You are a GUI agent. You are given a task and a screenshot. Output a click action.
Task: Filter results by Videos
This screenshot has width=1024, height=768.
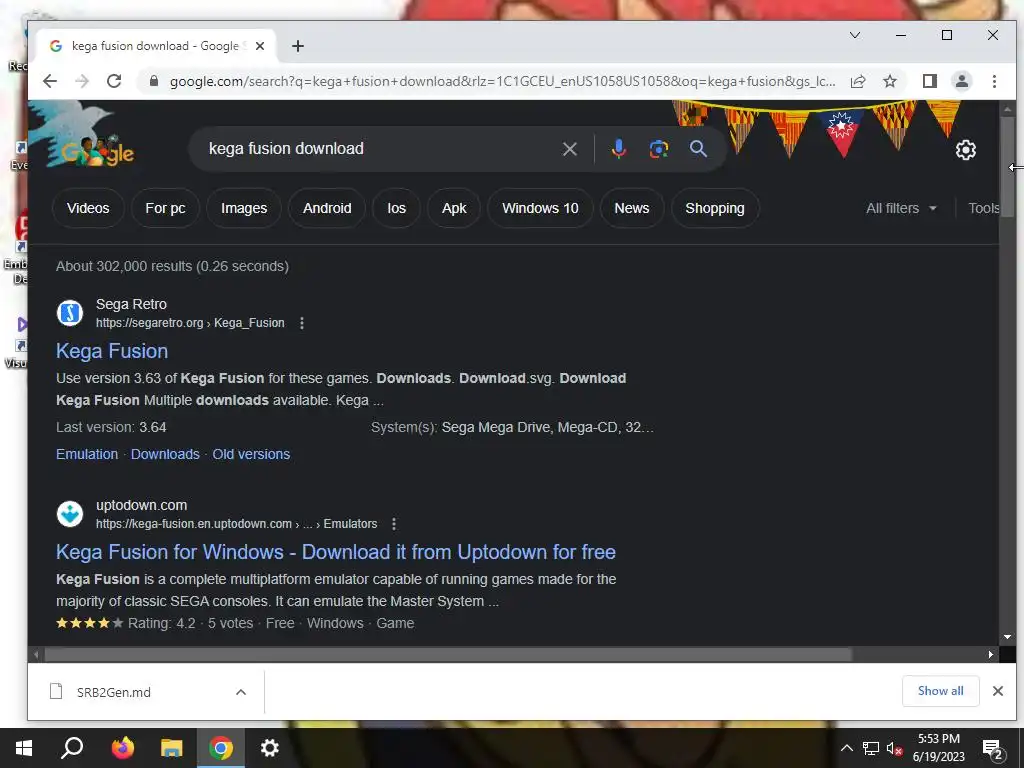click(88, 208)
